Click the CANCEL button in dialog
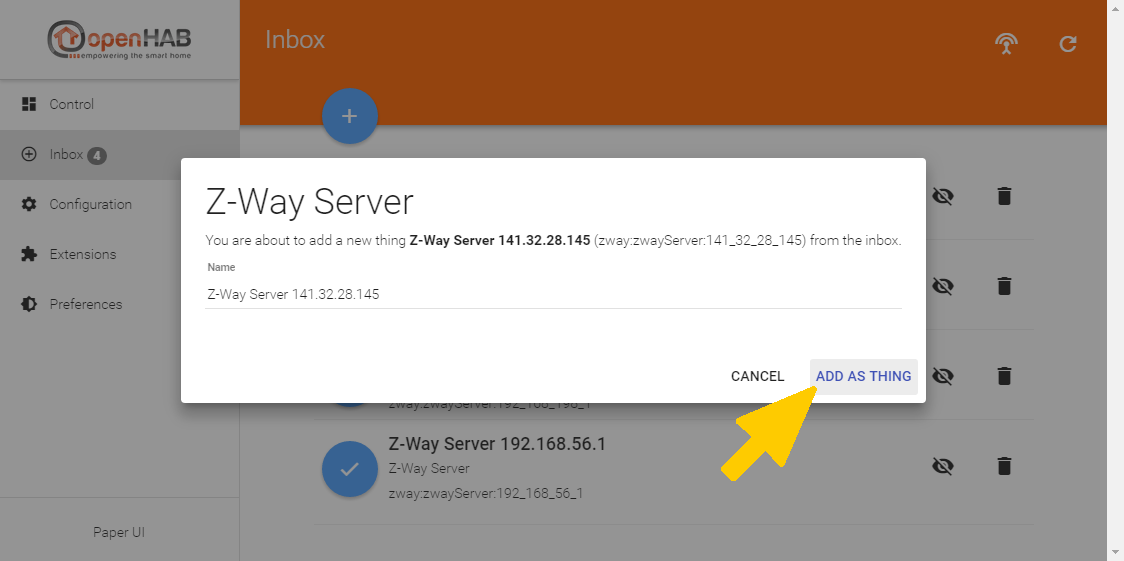Screen dimensions: 1124x561 [757, 376]
